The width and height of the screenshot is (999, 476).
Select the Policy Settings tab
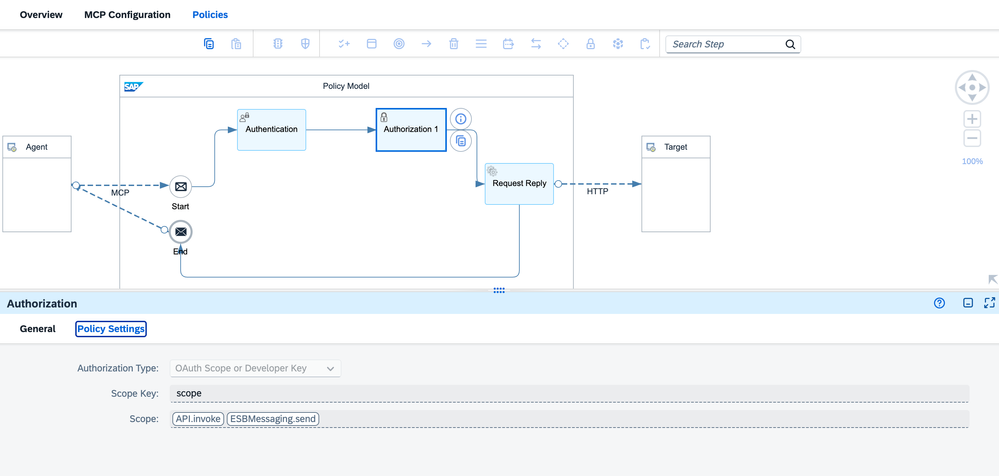pos(111,329)
